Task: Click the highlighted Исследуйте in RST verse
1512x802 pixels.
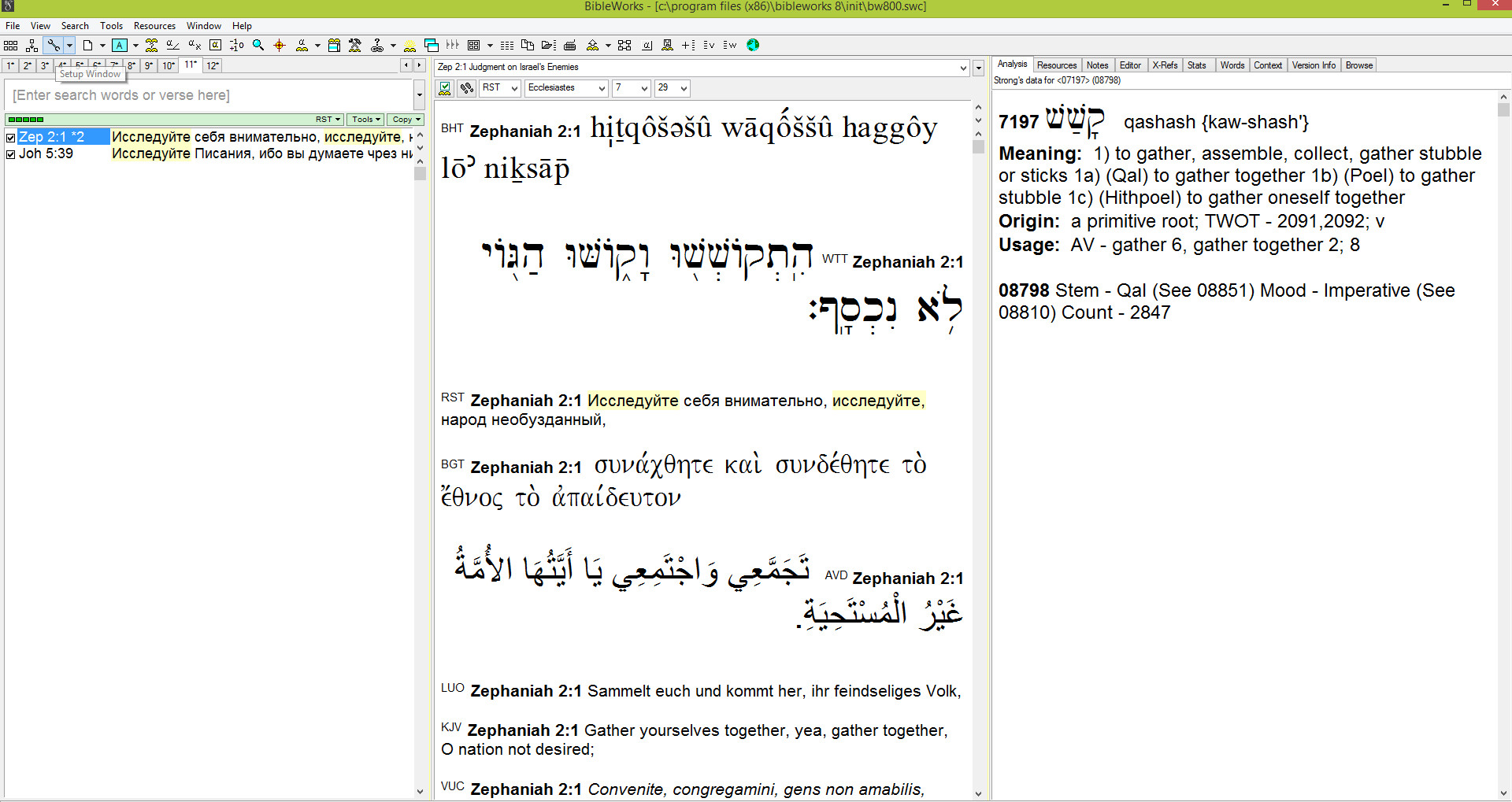Action: pyautogui.click(x=632, y=401)
